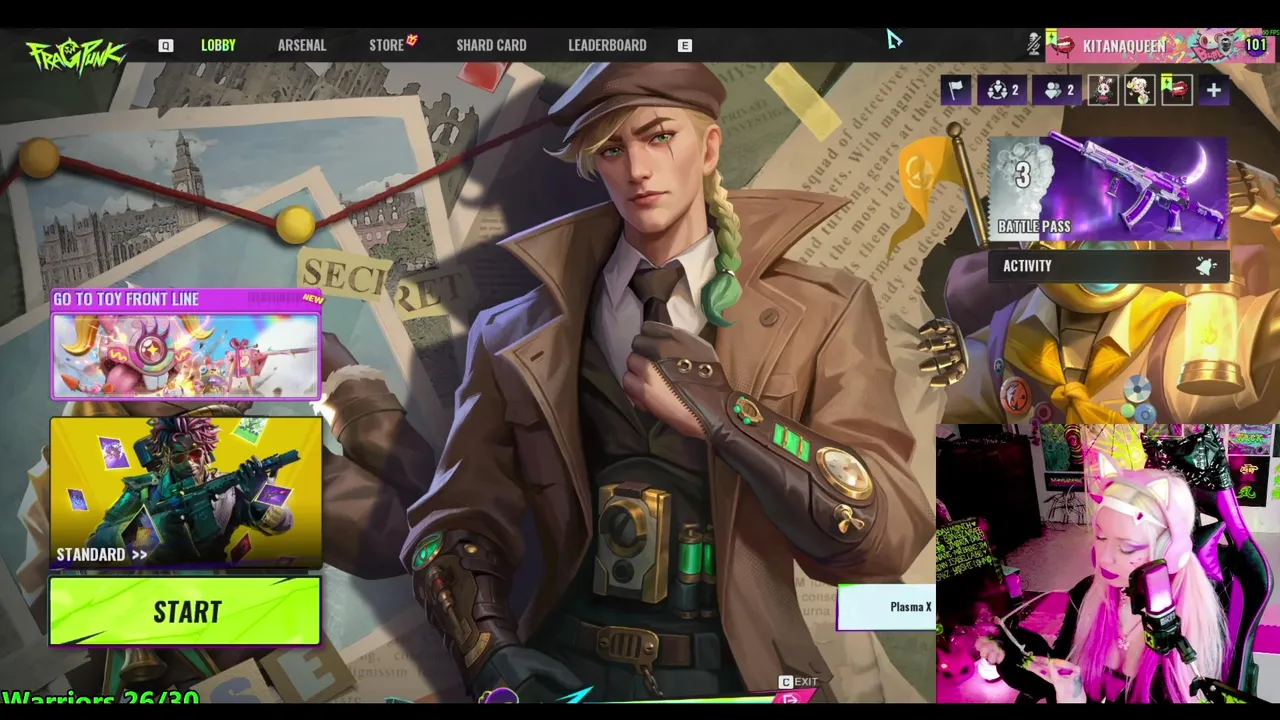Toggle the muted microphone icon
Screen dimensions: 1280x720
(1034, 45)
